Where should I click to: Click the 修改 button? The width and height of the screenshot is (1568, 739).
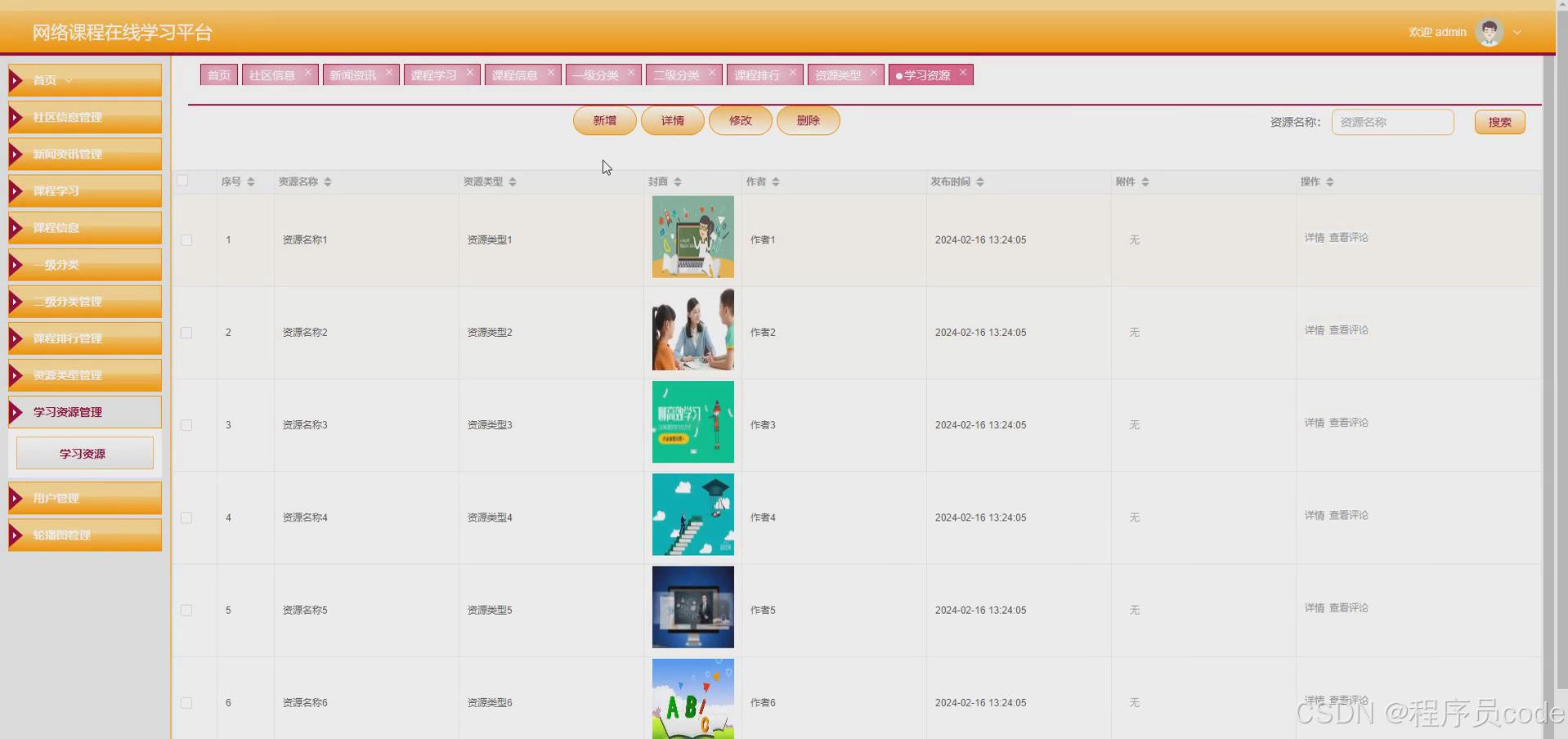pyautogui.click(x=741, y=120)
